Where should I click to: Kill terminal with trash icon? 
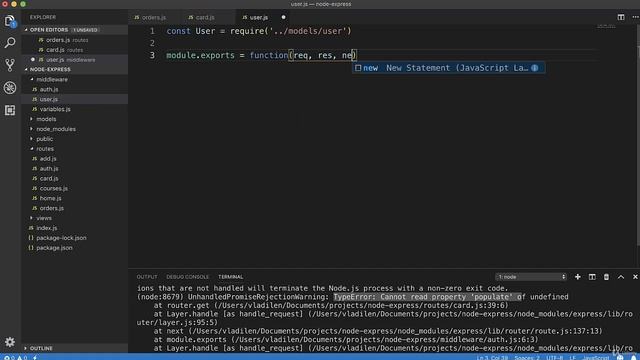coord(606,277)
